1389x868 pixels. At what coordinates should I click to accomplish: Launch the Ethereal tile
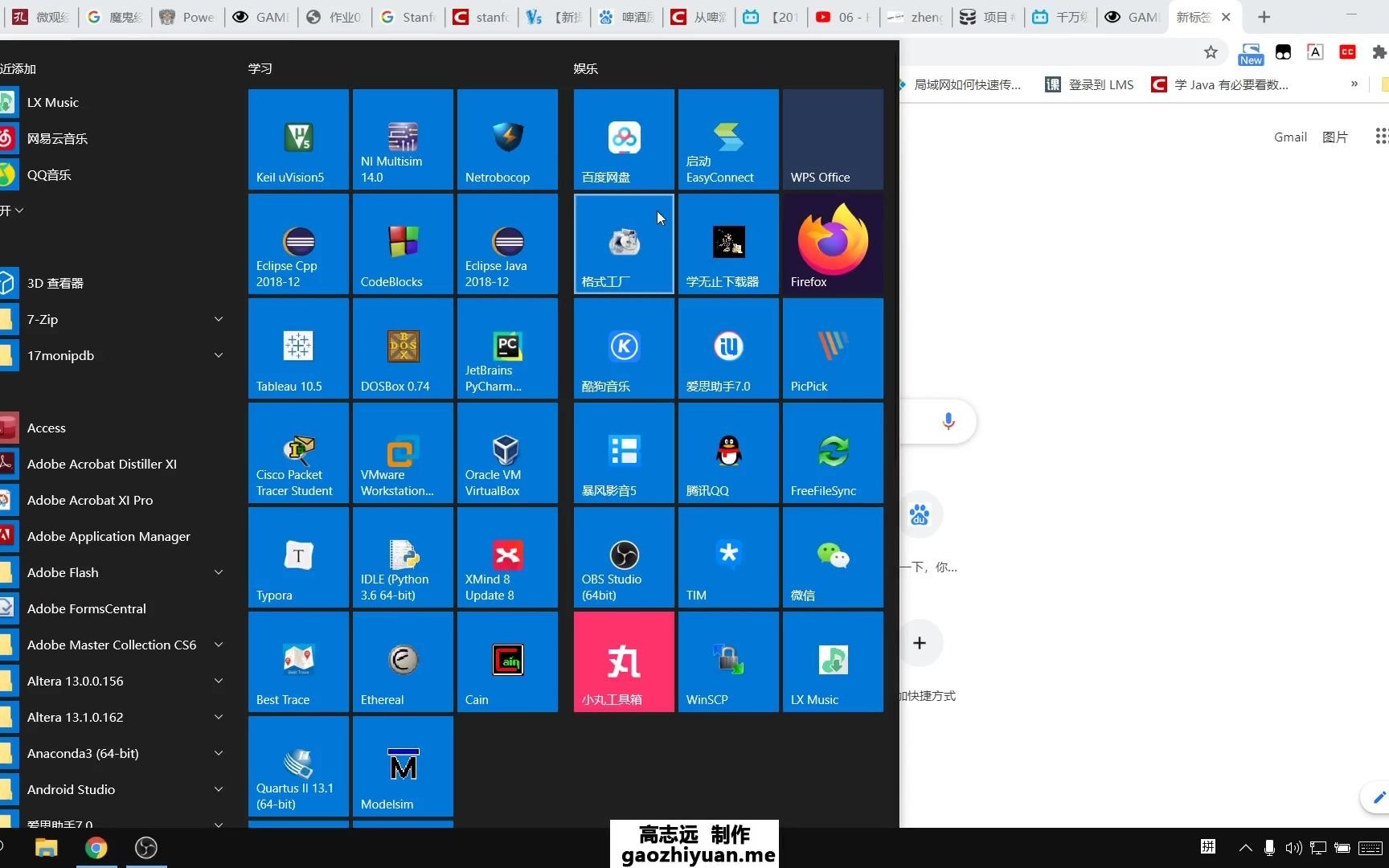403,661
